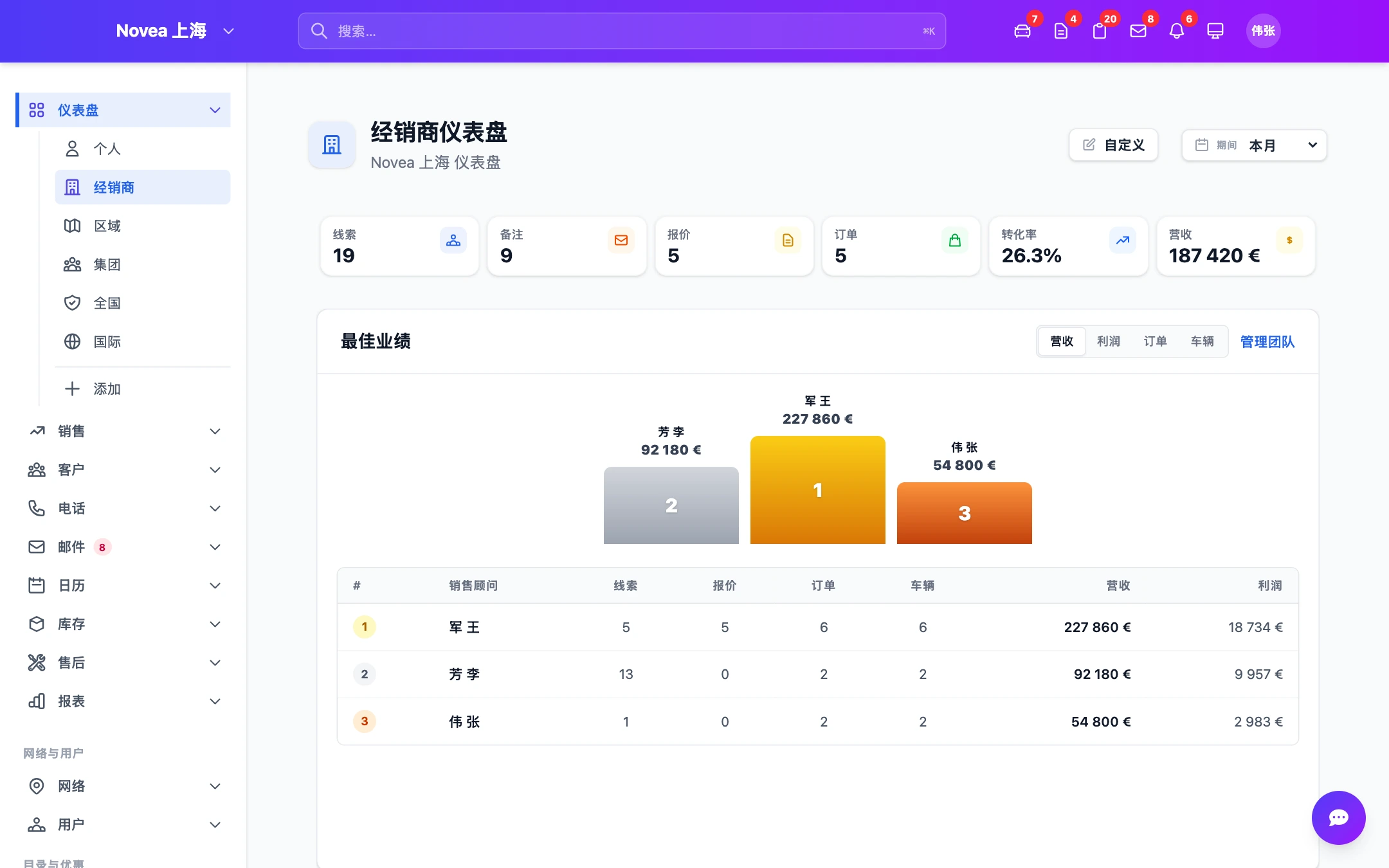Open the documents icon with badge 4
Image resolution: width=1389 pixels, height=868 pixels.
[x=1060, y=31]
